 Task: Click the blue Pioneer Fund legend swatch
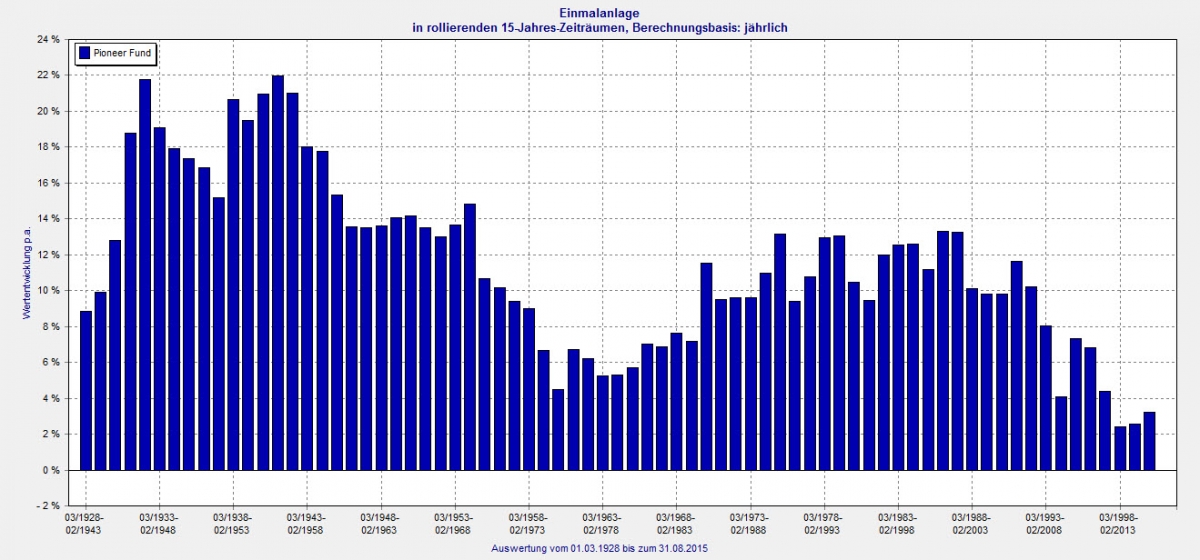pos(84,52)
